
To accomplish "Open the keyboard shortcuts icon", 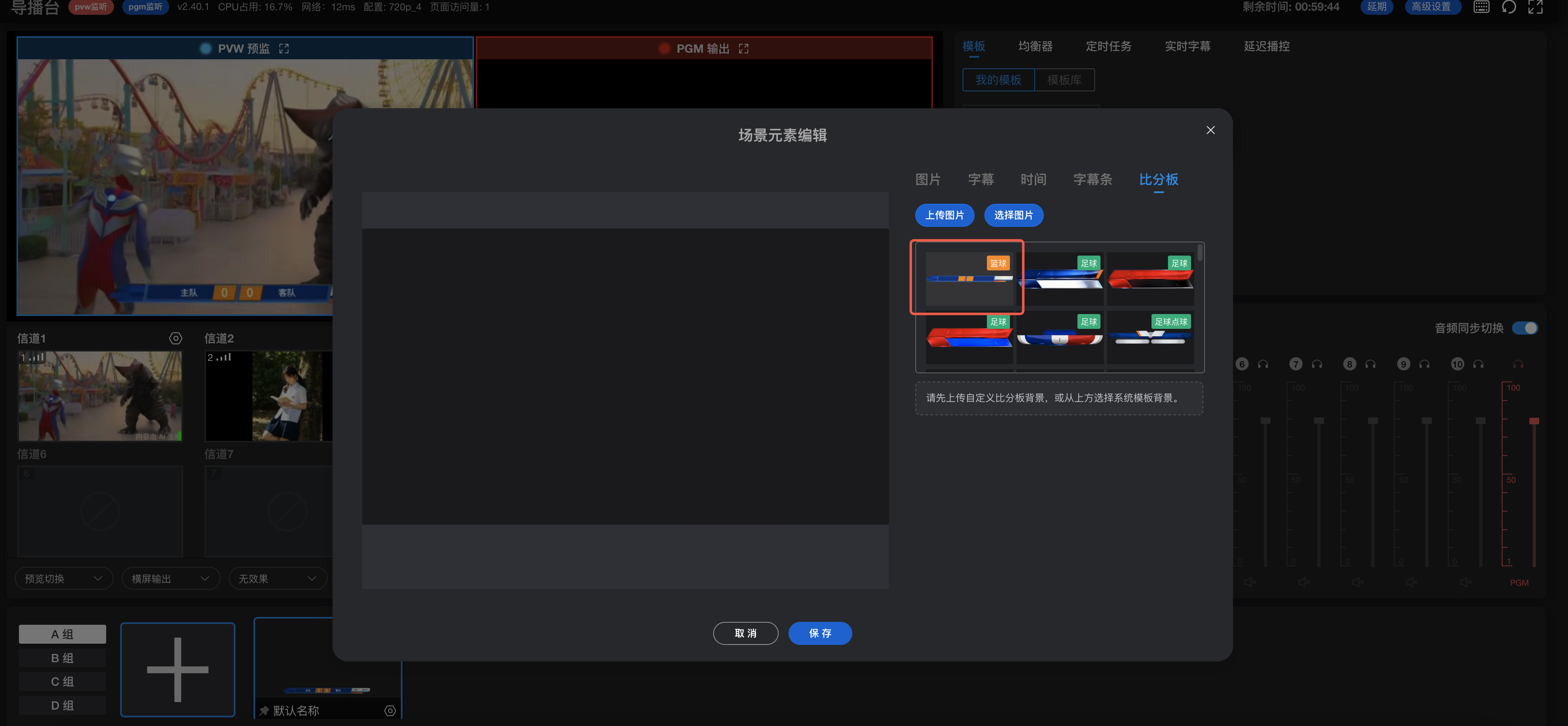I will (x=1482, y=7).
